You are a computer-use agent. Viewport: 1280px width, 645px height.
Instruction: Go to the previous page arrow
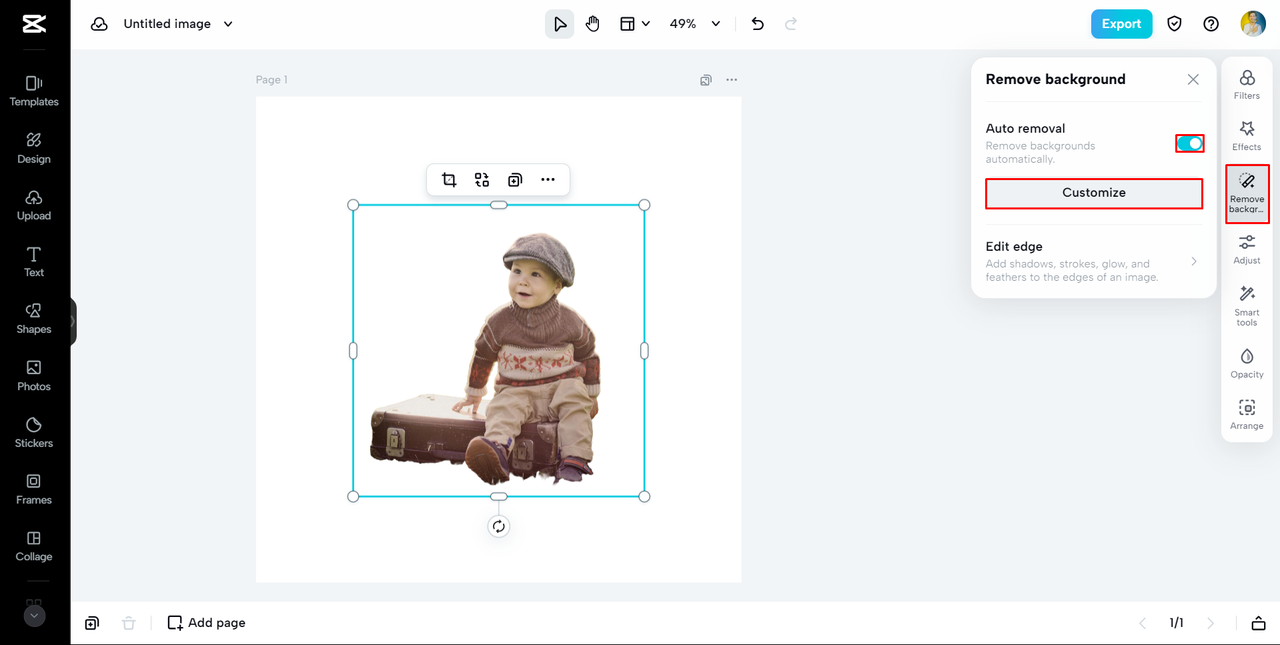coord(1143,623)
